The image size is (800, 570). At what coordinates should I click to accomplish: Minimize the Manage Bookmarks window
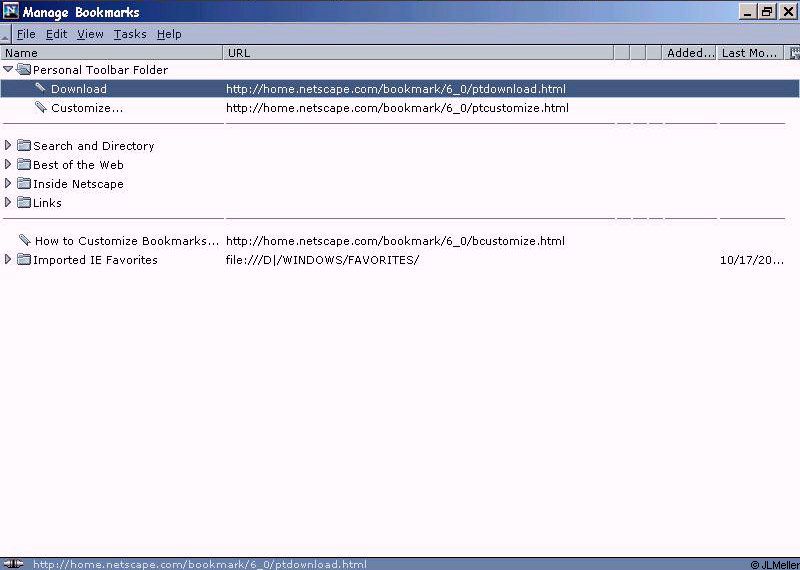[x=747, y=11]
